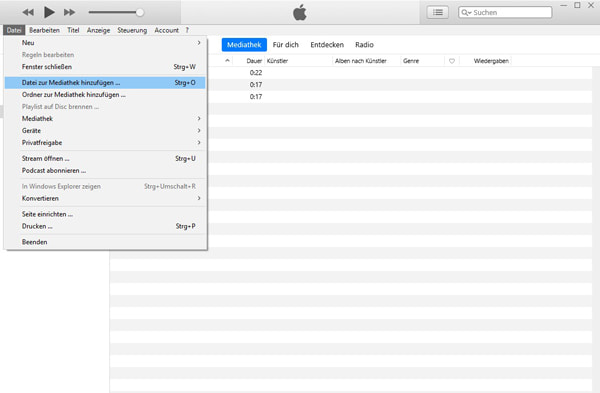Switch to the Radio tab

364,45
